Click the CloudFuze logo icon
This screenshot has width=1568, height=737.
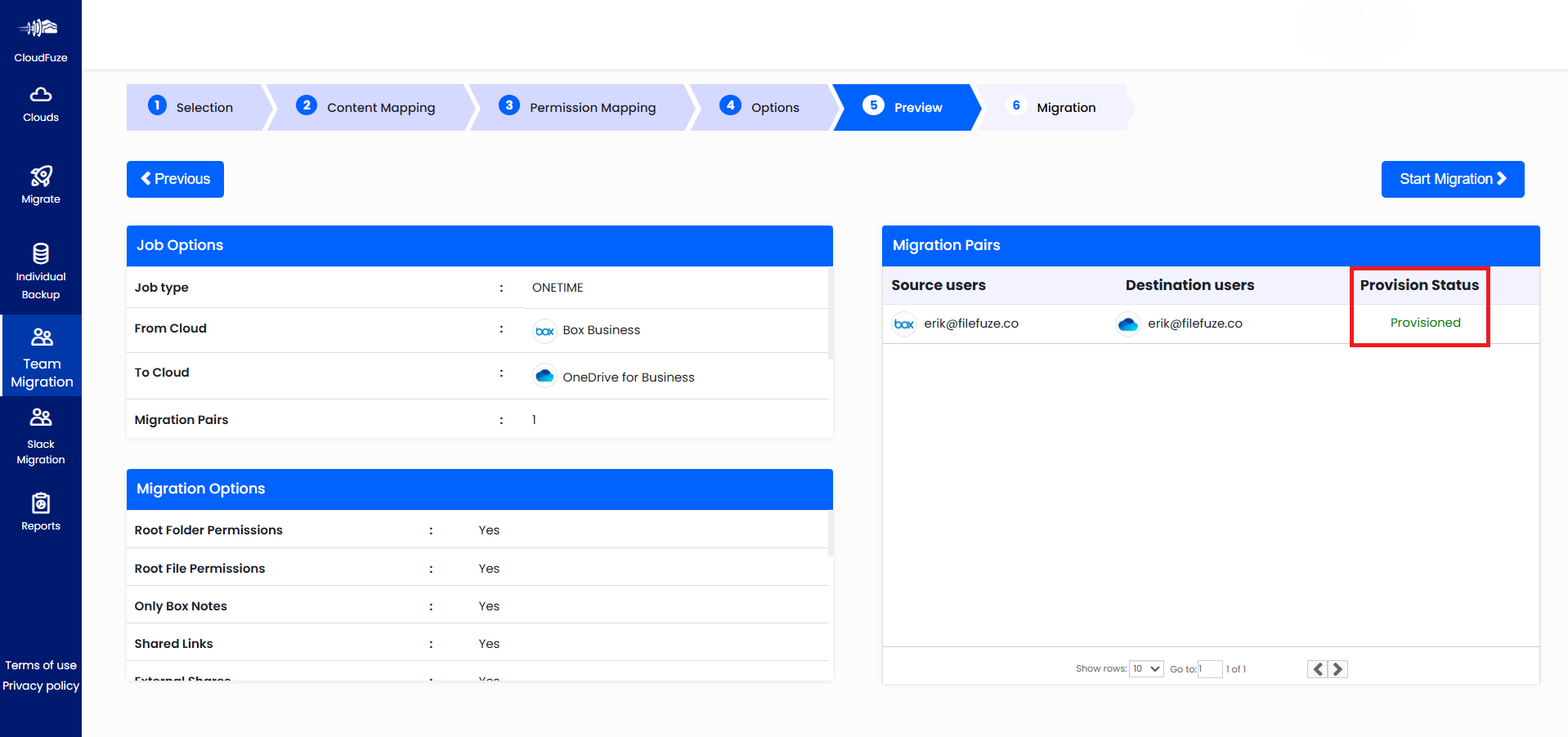(40, 26)
